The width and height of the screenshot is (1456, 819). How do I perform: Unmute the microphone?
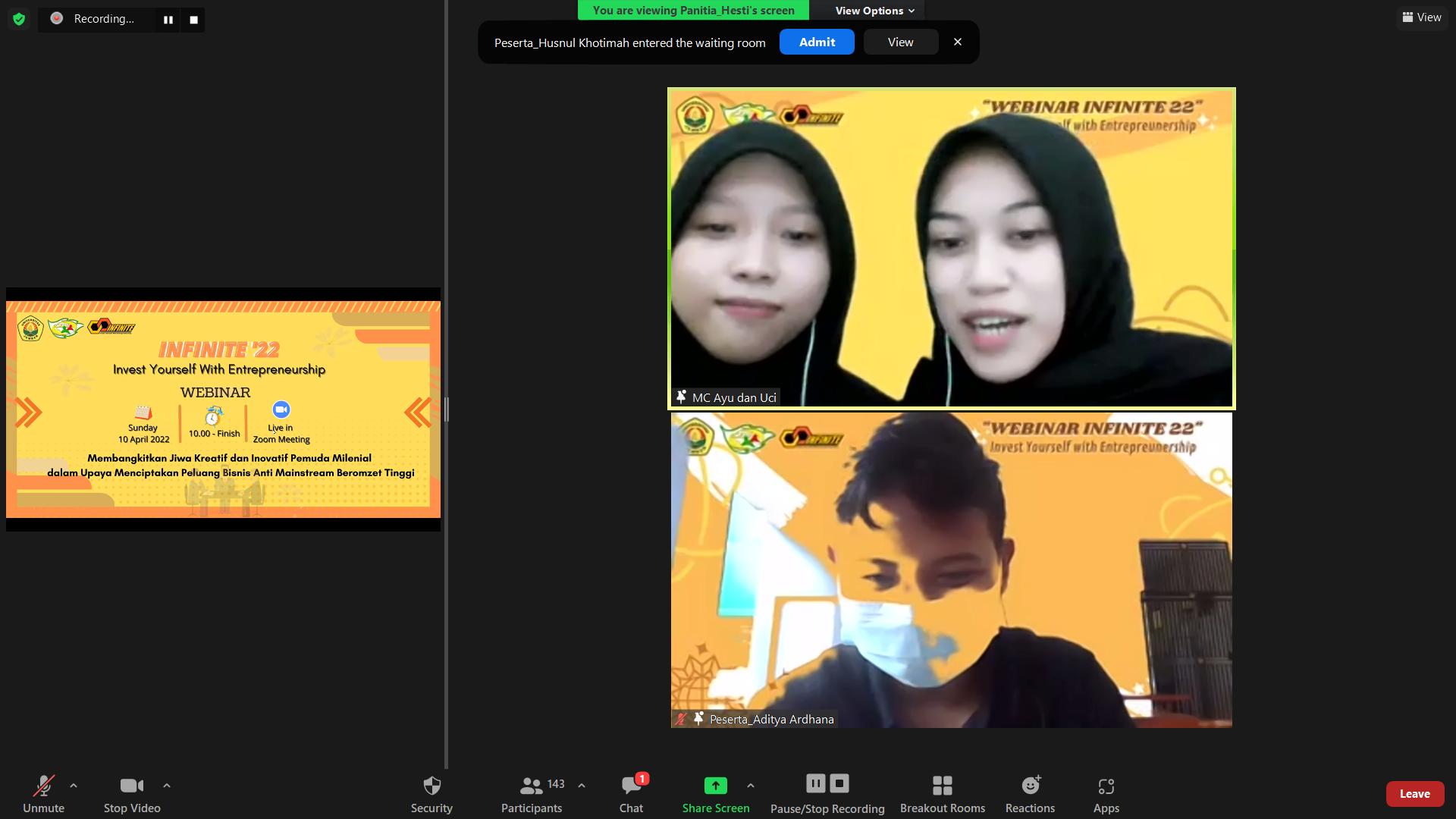[43, 786]
